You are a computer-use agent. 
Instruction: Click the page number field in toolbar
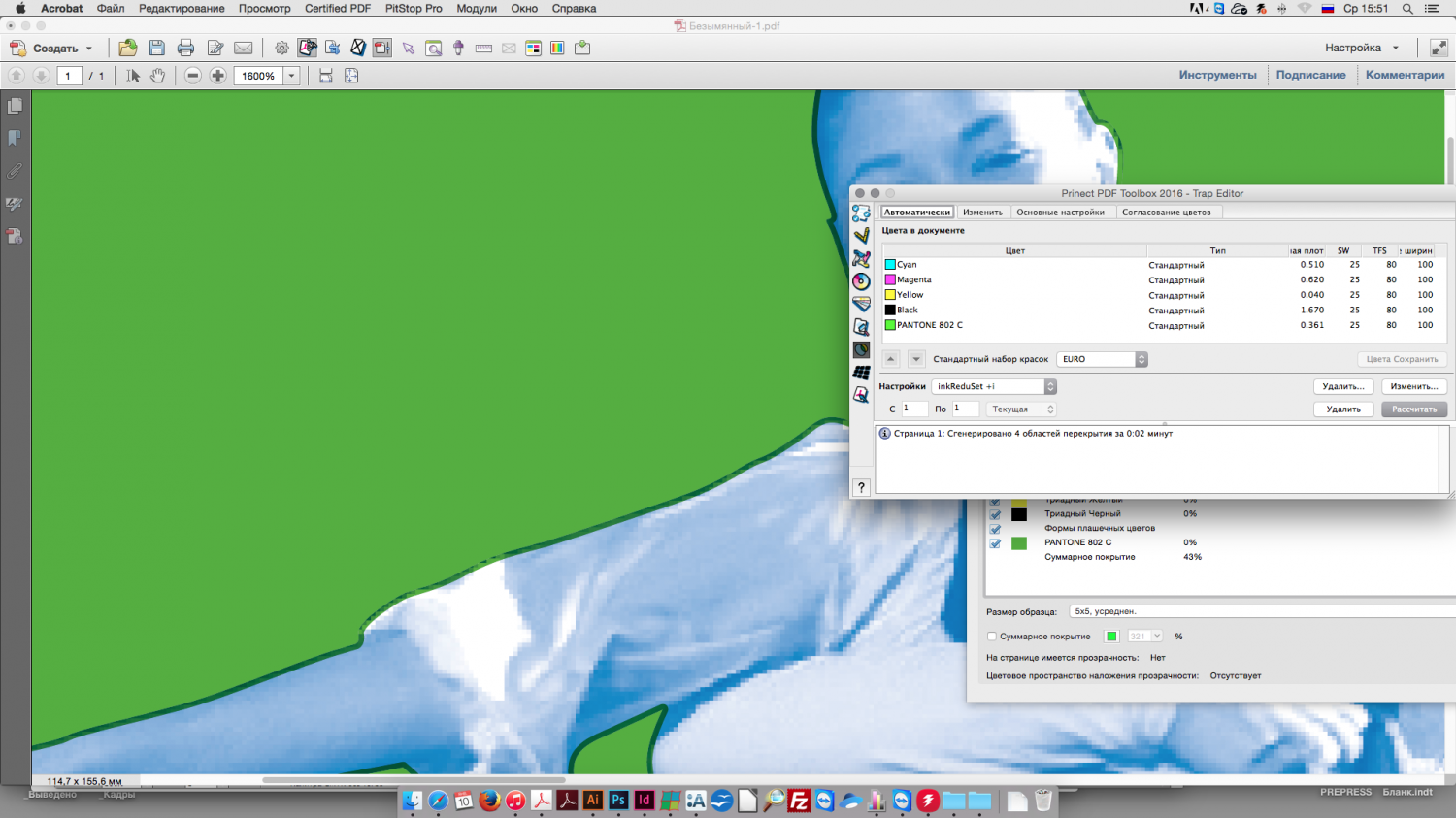pyautogui.click(x=68, y=76)
